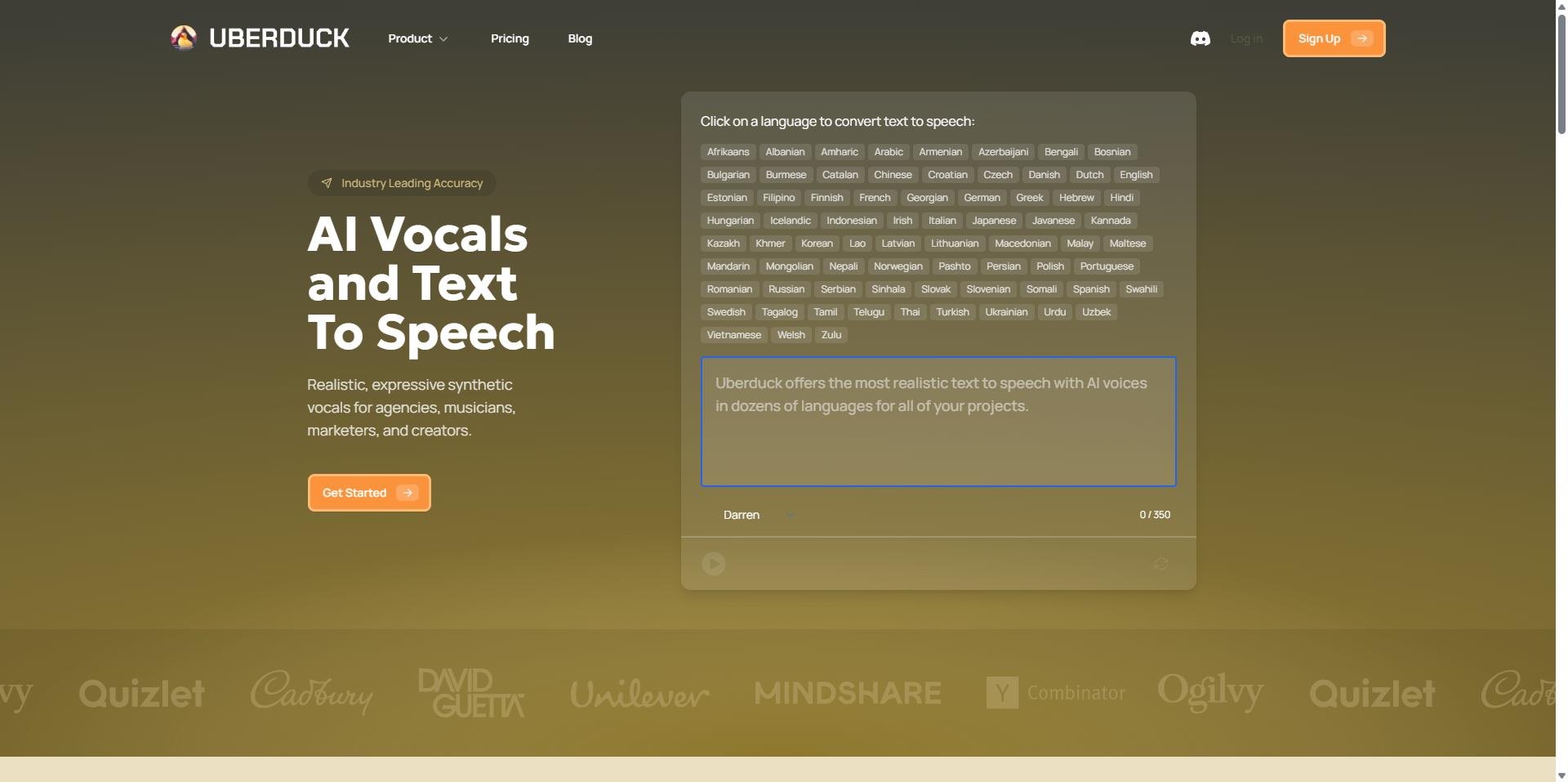Select the Ukrainian language chip
This screenshot has width=1568, height=782.
[x=1006, y=312]
